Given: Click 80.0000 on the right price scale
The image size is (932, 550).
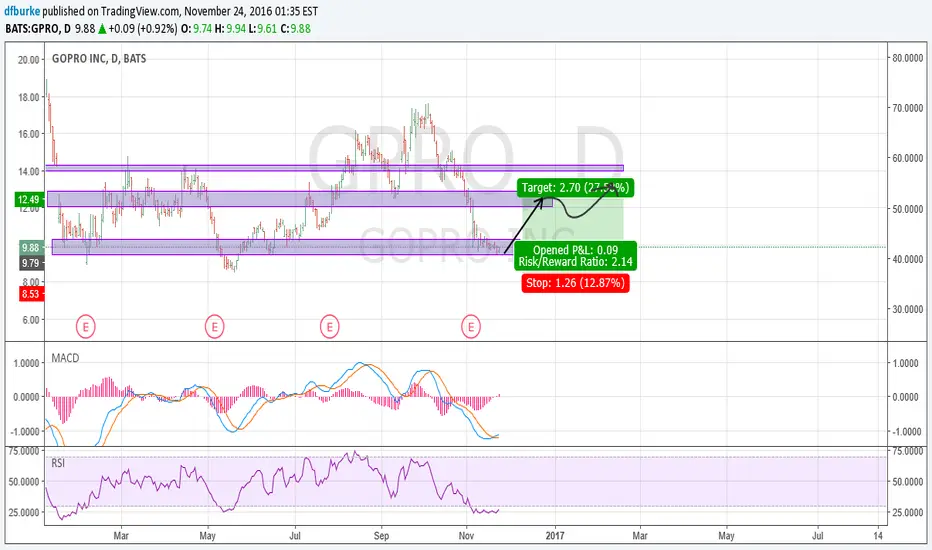Looking at the screenshot, I should coord(908,58).
